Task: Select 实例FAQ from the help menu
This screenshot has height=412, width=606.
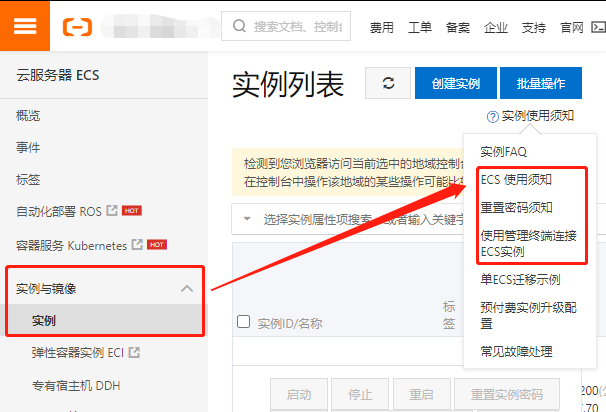Action: point(503,152)
